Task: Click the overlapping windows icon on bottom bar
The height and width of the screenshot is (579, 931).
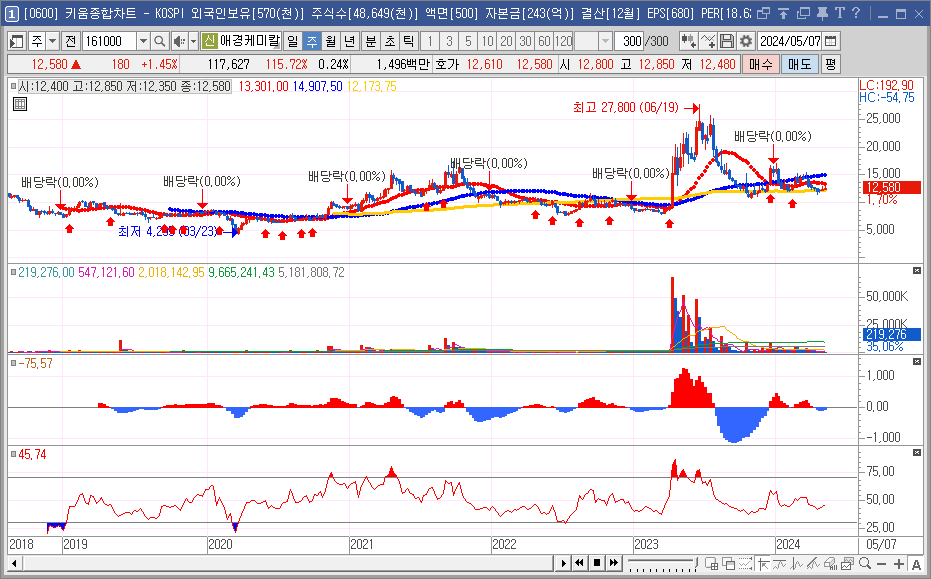Action: 729,563
